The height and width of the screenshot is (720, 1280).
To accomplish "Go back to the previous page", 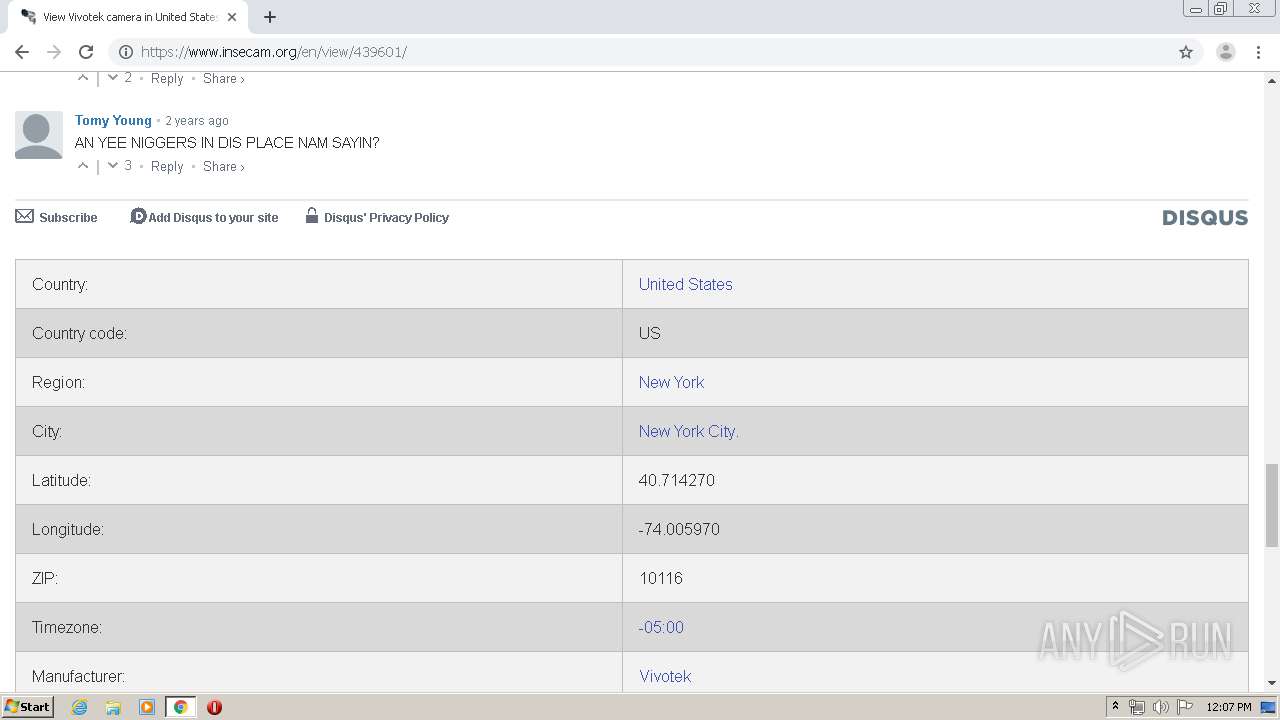I will click(22, 52).
